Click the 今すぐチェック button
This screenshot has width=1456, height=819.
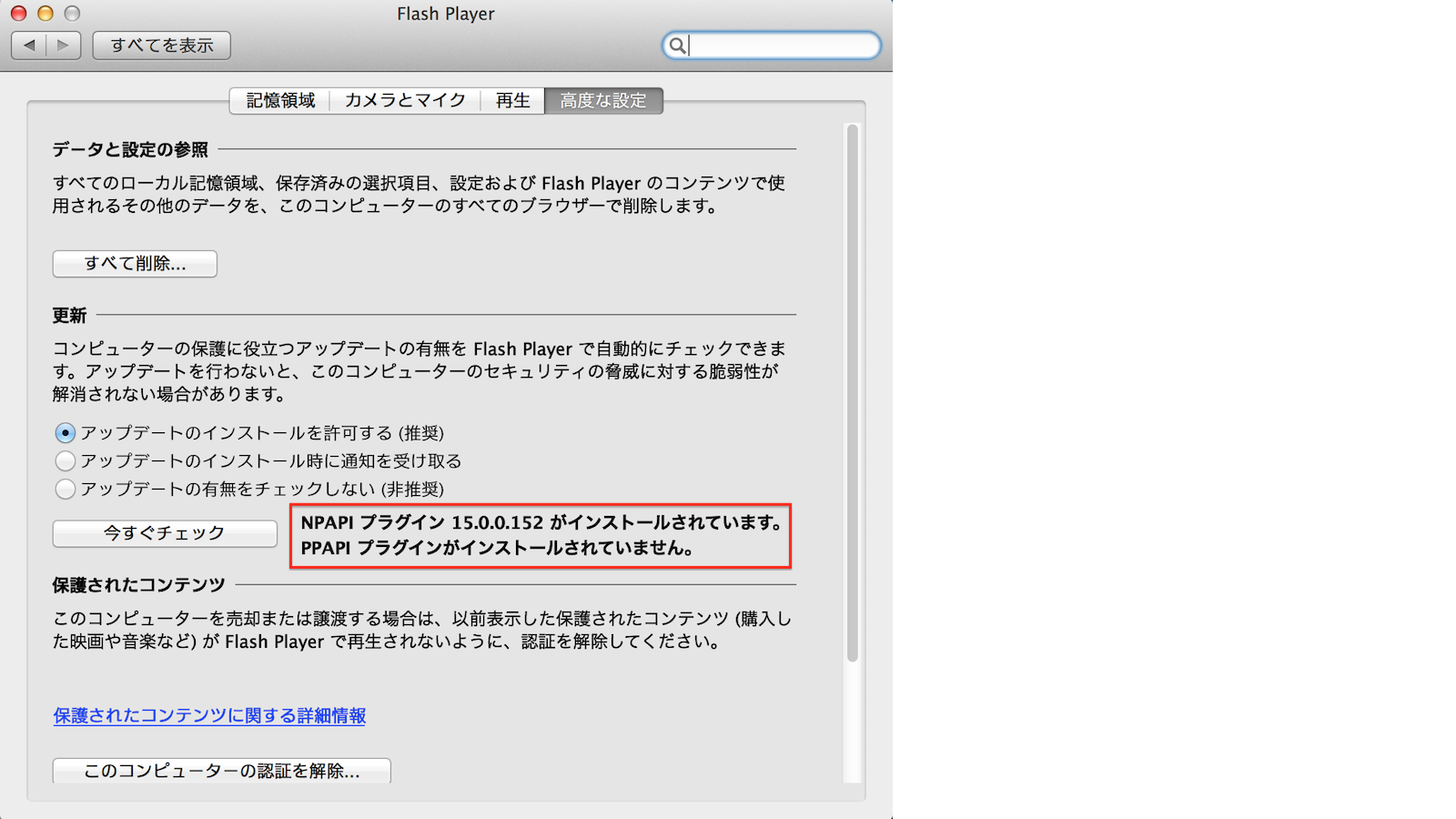(x=165, y=533)
